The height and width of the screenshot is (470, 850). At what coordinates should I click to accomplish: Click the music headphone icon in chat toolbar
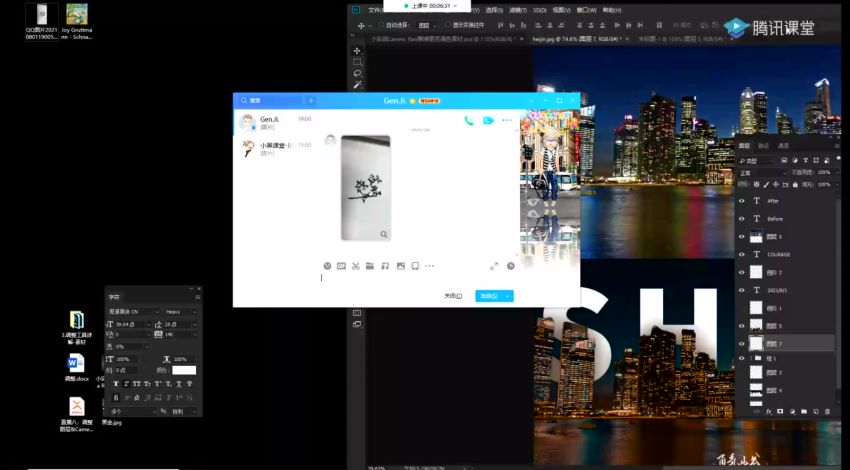tap(385, 266)
